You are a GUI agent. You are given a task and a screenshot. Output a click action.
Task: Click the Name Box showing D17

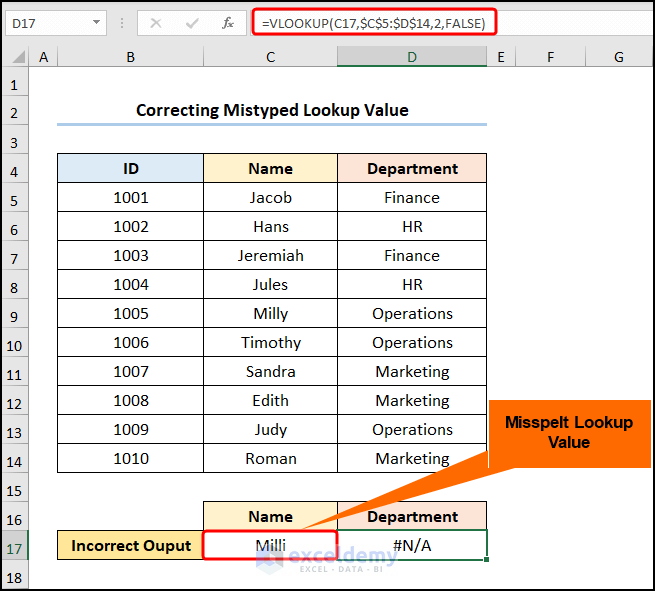[x=56, y=23]
